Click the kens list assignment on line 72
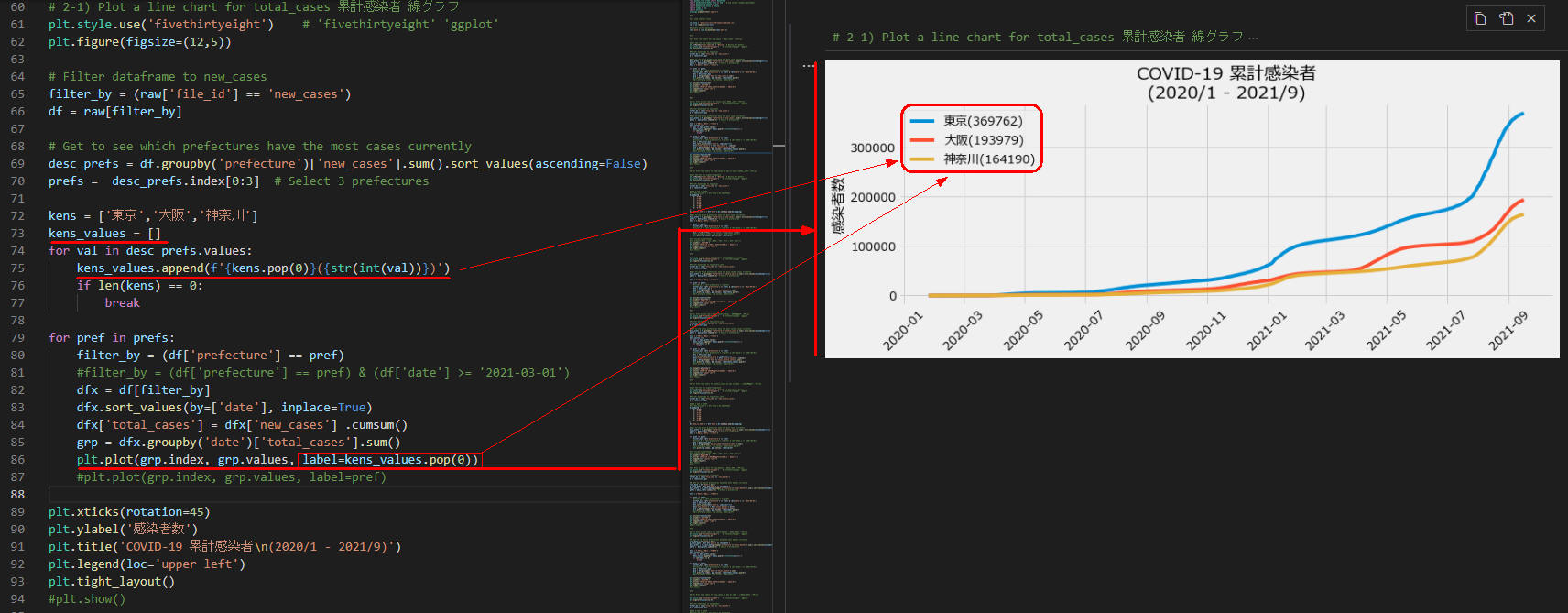Image resolution: width=1568 pixels, height=613 pixels. click(x=153, y=216)
